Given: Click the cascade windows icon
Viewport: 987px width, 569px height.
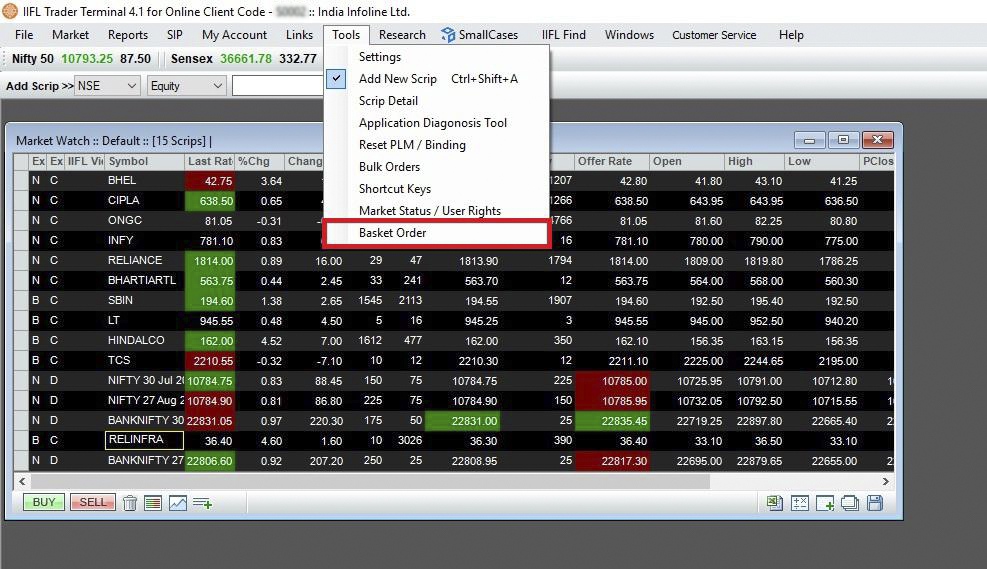Looking at the screenshot, I should (850, 503).
